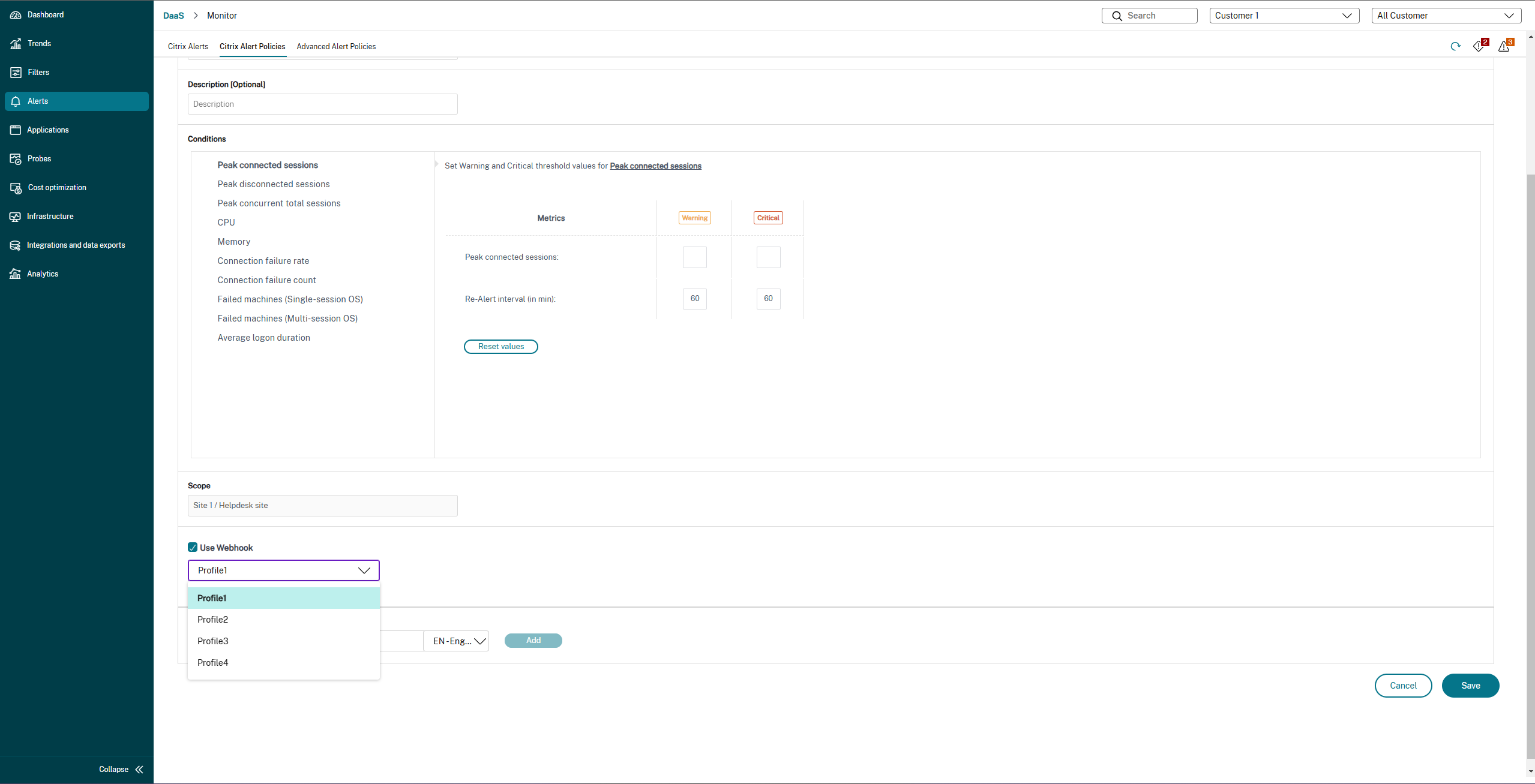
Task: Click Warning Re-Alert interval field
Action: click(695, 299)
